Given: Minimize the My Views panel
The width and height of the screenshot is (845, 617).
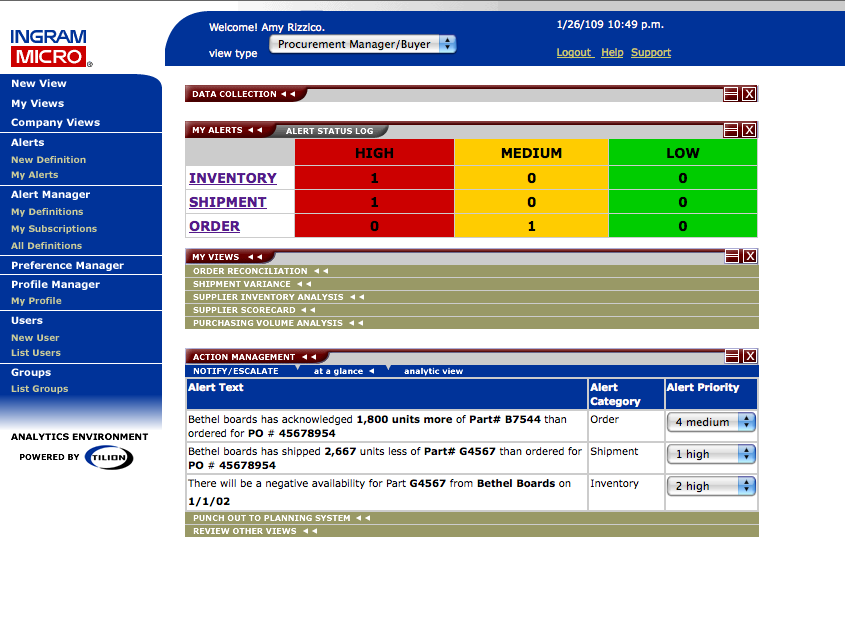Looking at the screenshot, I should tap(732, 256).
